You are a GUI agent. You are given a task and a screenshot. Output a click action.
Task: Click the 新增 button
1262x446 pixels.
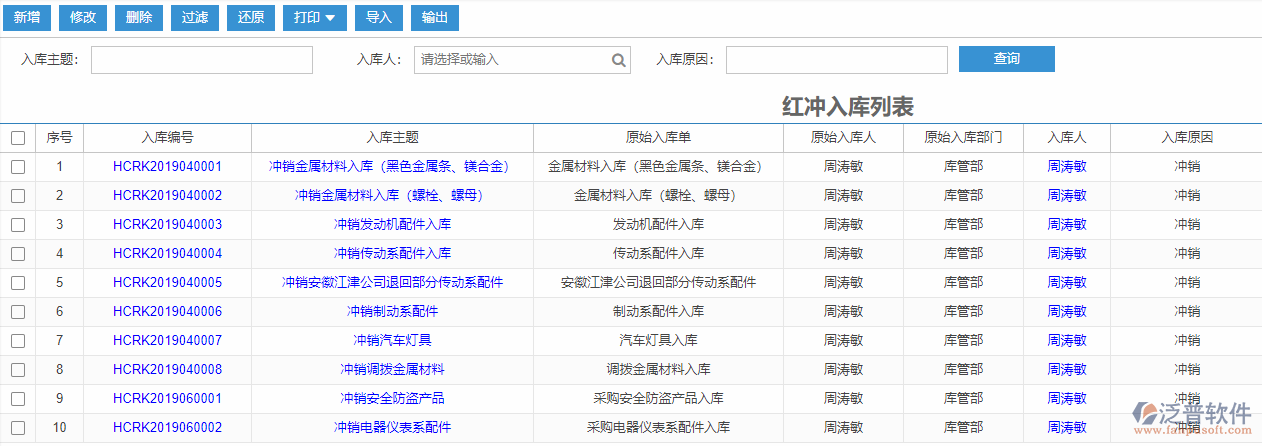point(27,18)
